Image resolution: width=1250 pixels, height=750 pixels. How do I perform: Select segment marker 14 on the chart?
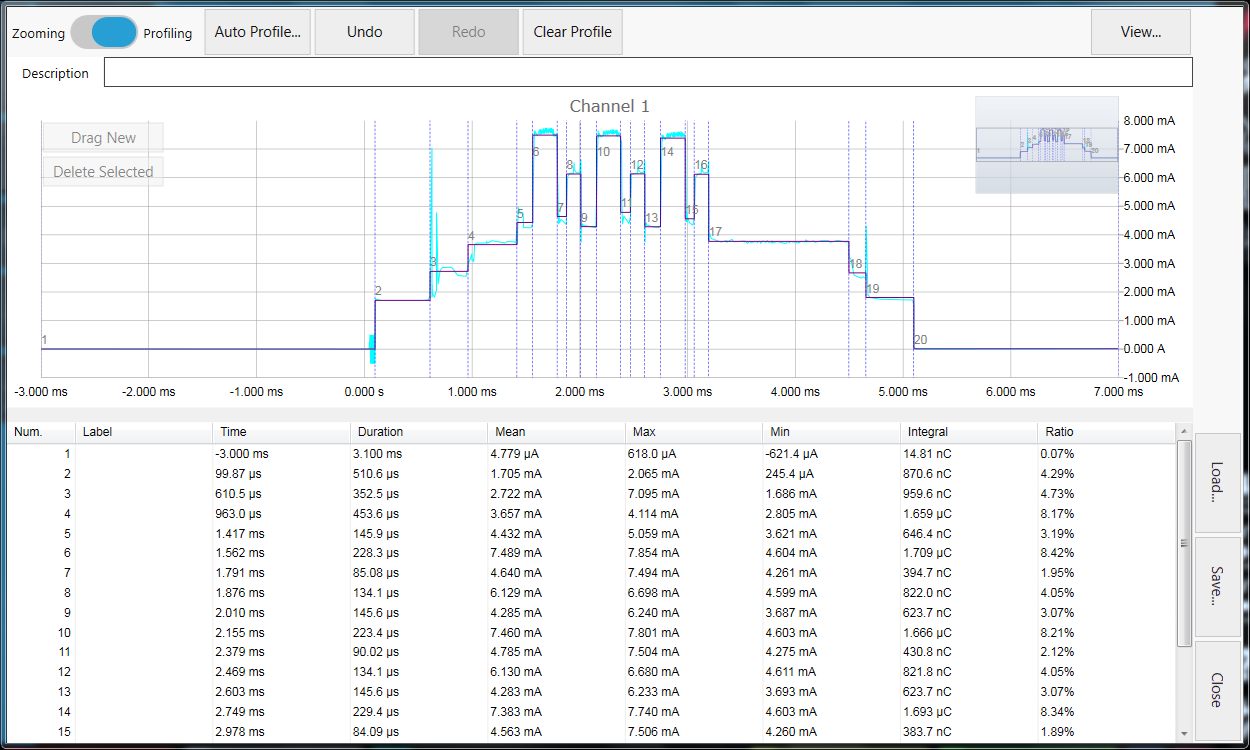coord(667,152)
